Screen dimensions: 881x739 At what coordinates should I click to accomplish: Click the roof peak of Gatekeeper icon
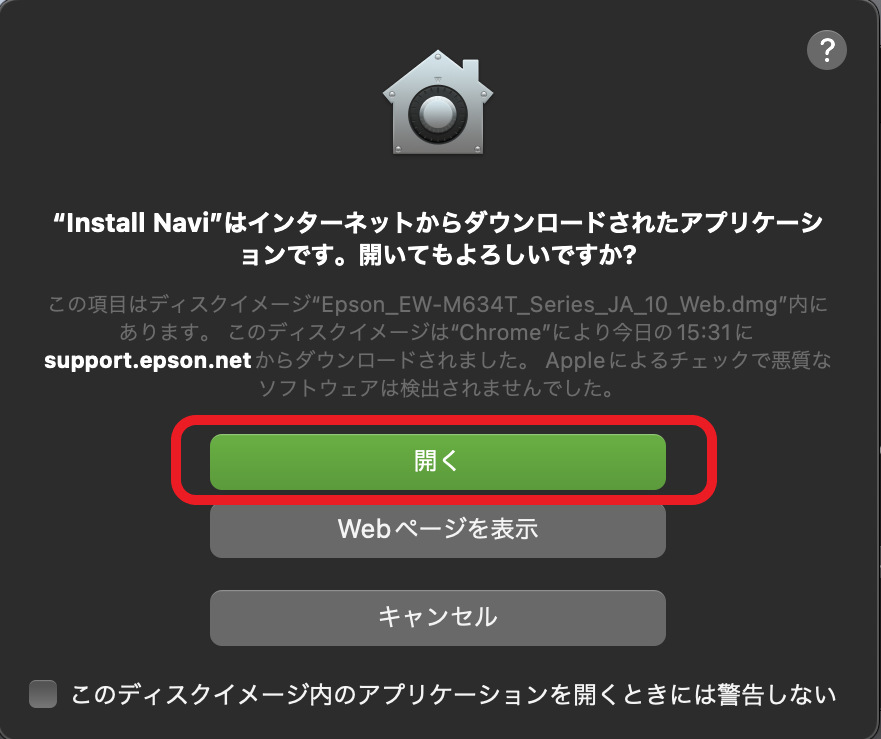click(x=438, y=57)
